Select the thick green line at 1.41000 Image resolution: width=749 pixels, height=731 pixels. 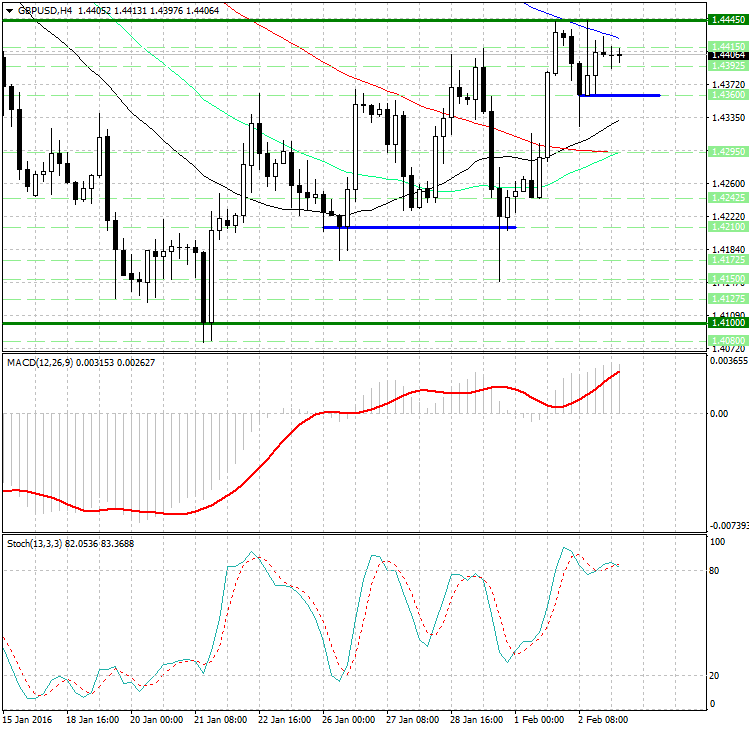coord(354,323)
